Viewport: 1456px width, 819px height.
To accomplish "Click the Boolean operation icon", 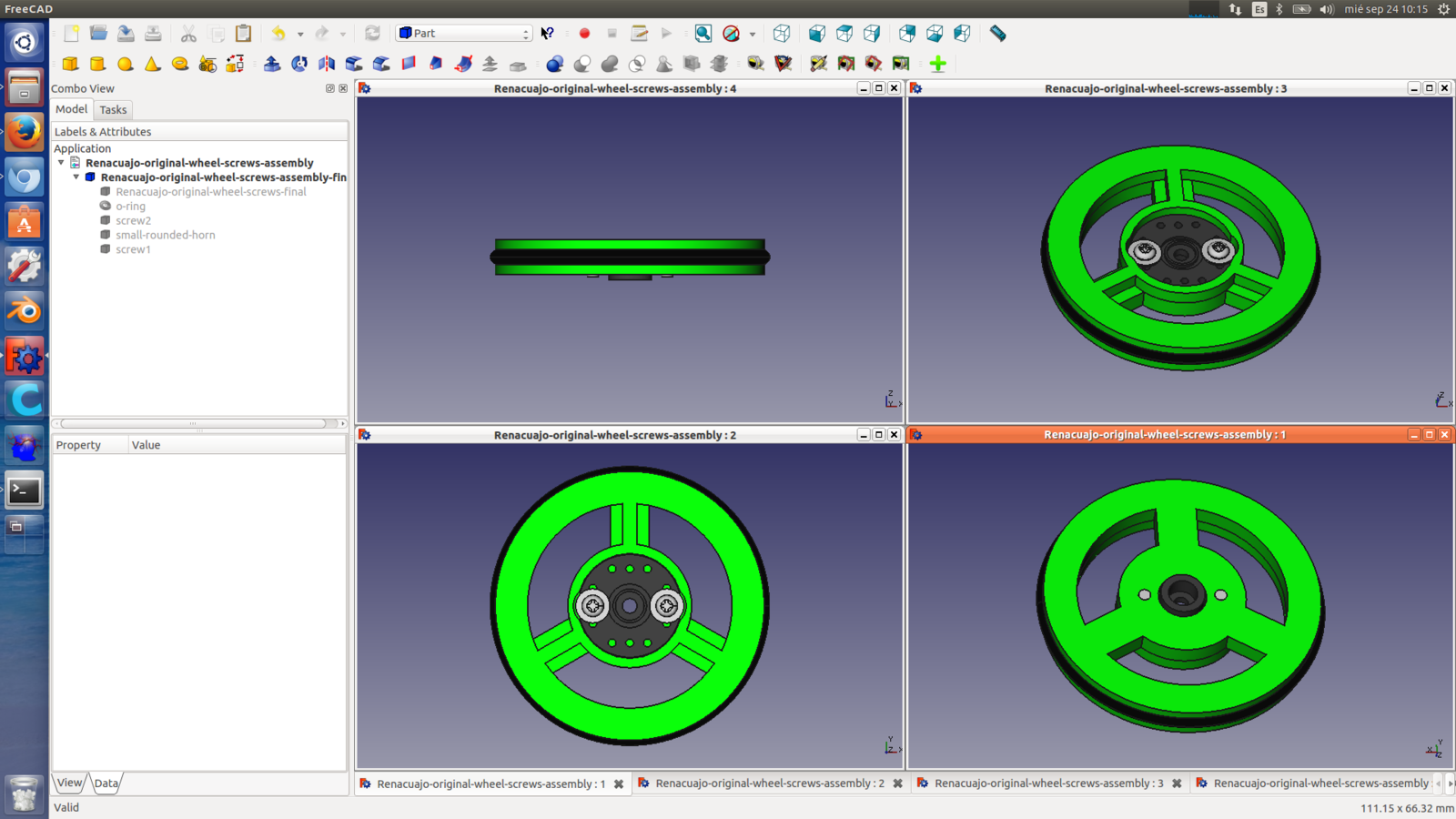I will point(554,64).
